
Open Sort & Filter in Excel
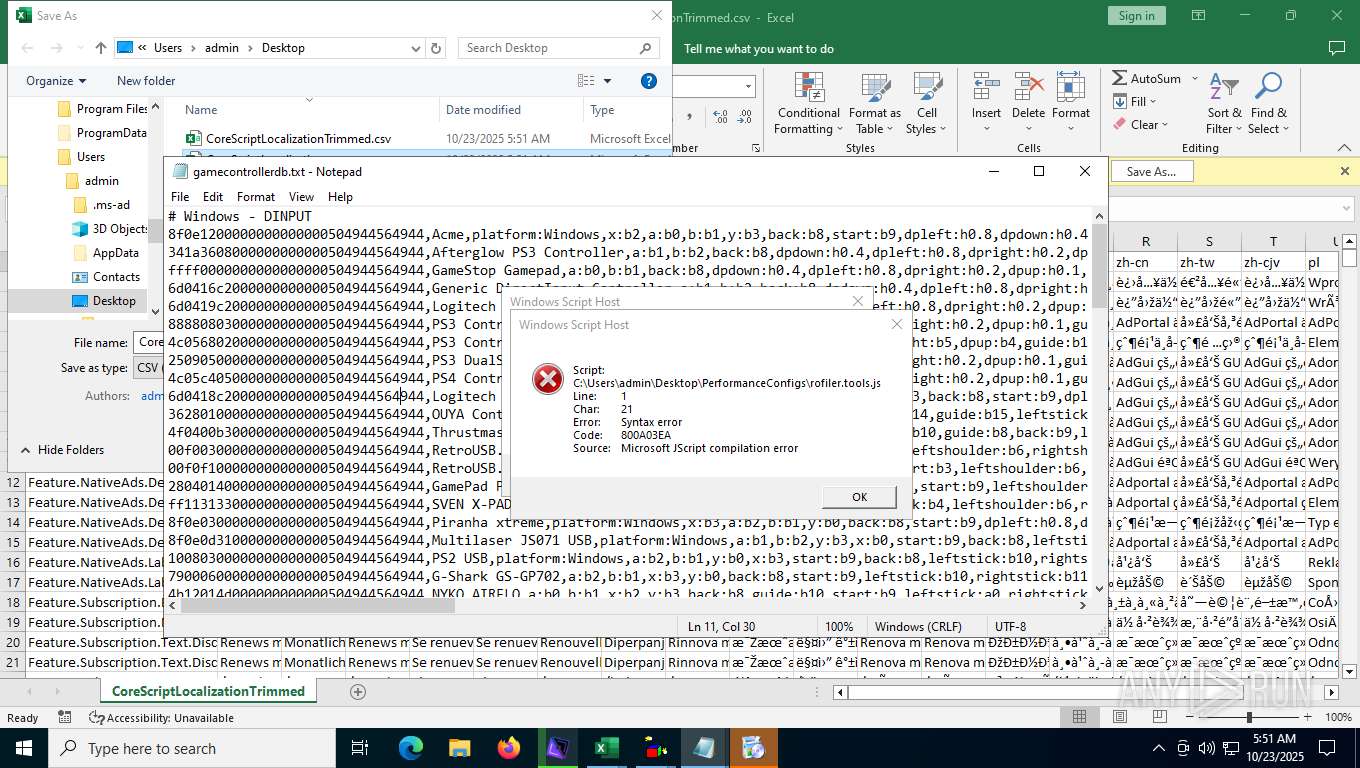pyautogui.click(x=1224, y=104)
